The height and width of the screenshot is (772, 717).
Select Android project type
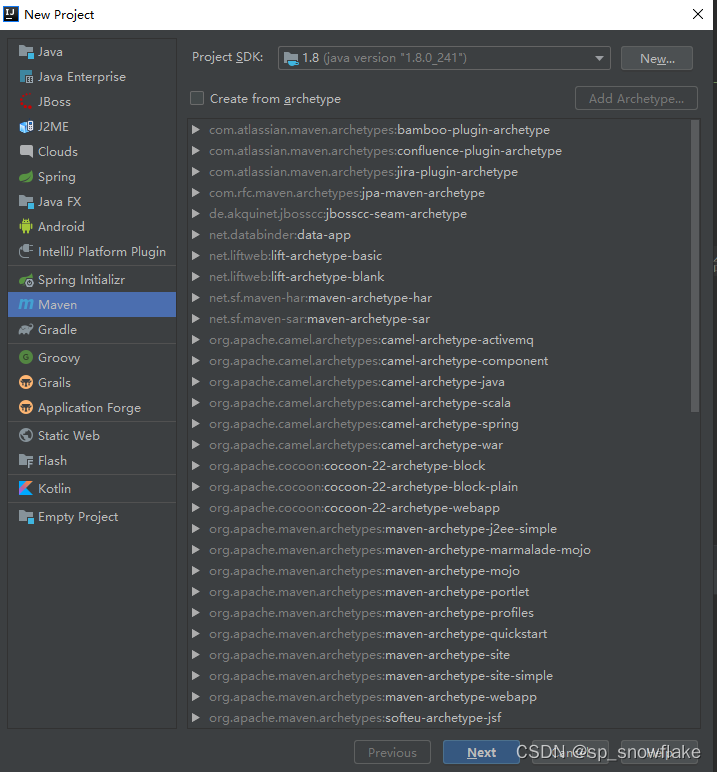click(92, 226)
